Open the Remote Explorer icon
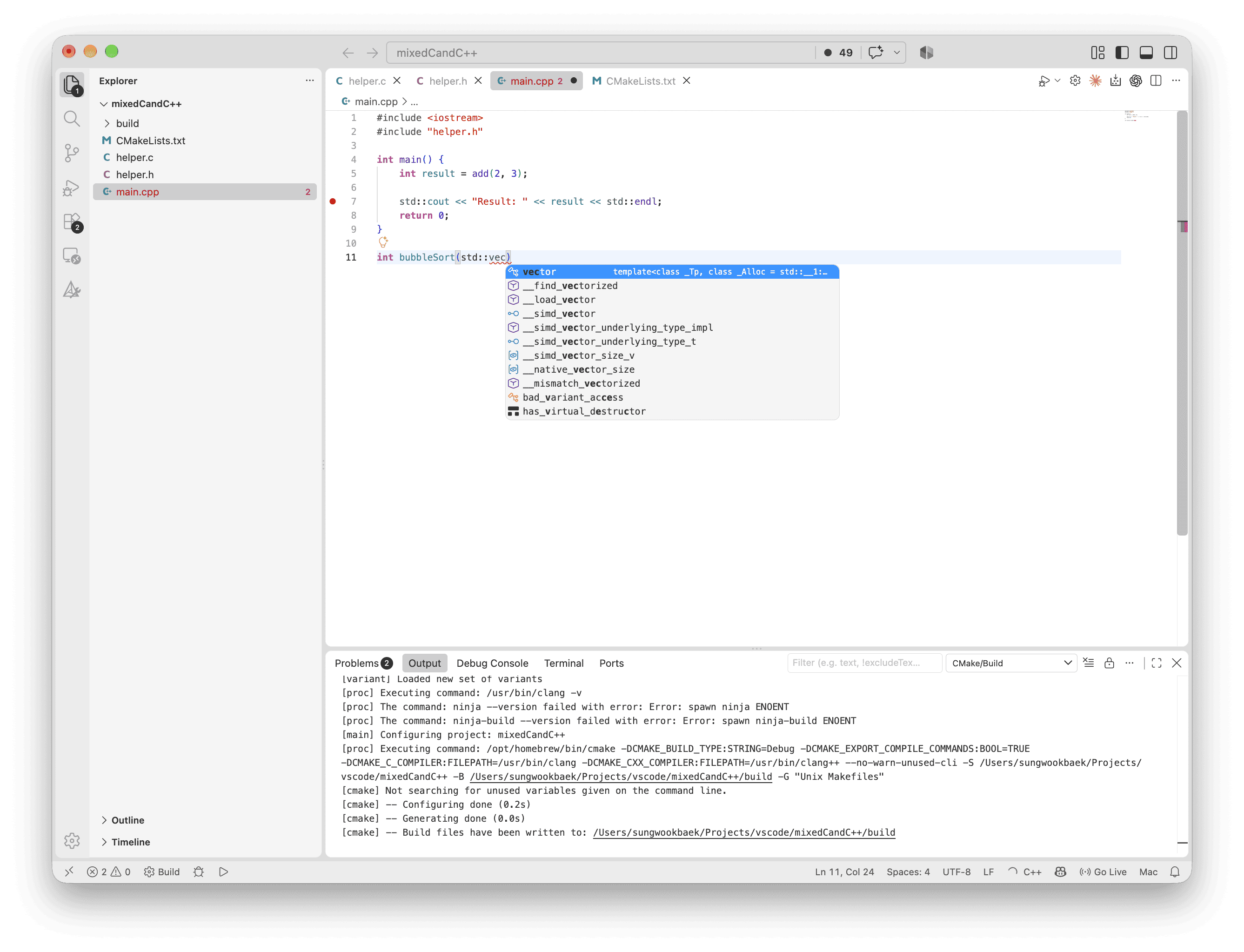Viewport: 1244px width, 952px height. coord(72,256)
